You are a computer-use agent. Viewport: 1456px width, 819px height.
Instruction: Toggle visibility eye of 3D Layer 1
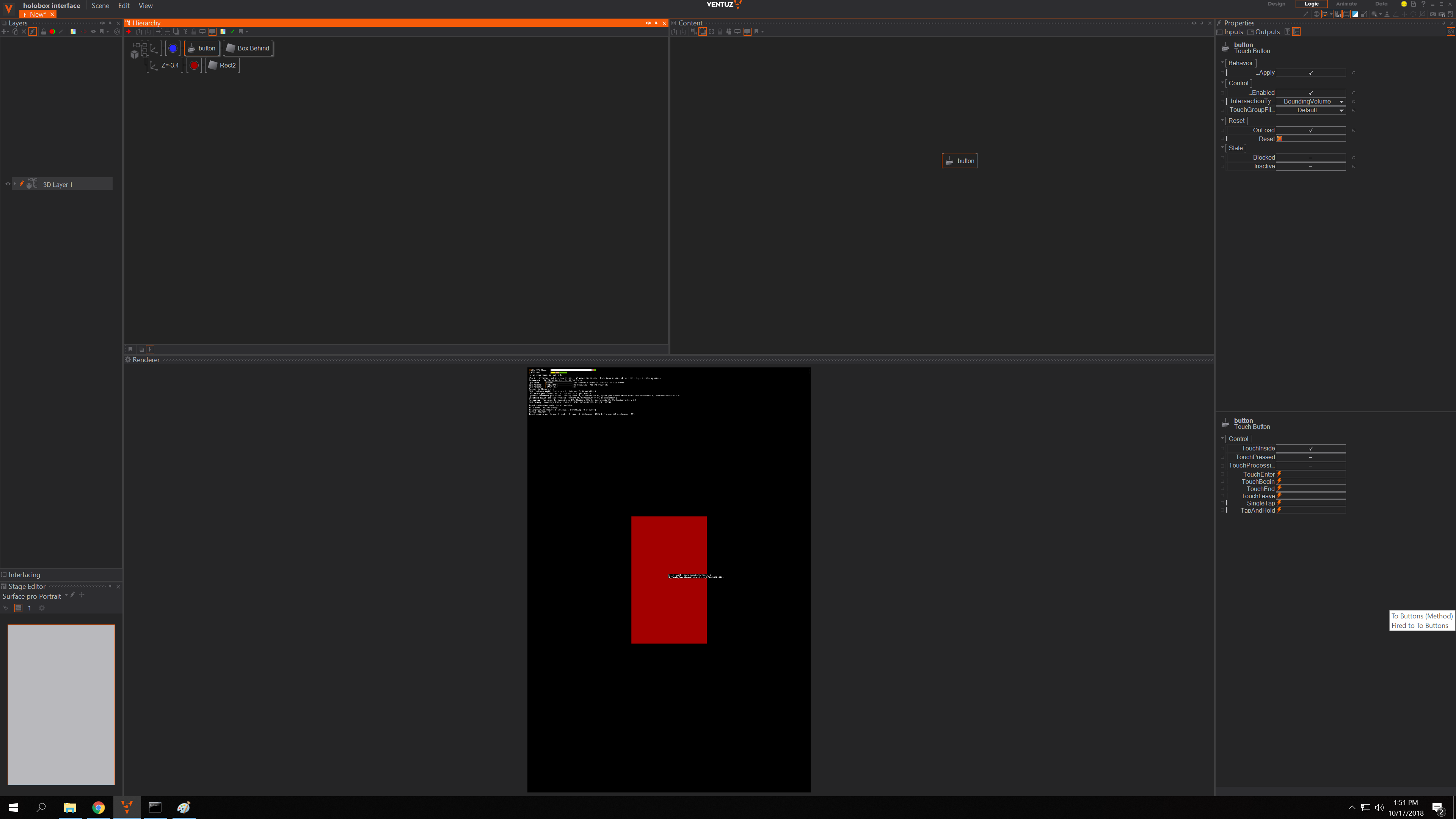coord(7,184)
